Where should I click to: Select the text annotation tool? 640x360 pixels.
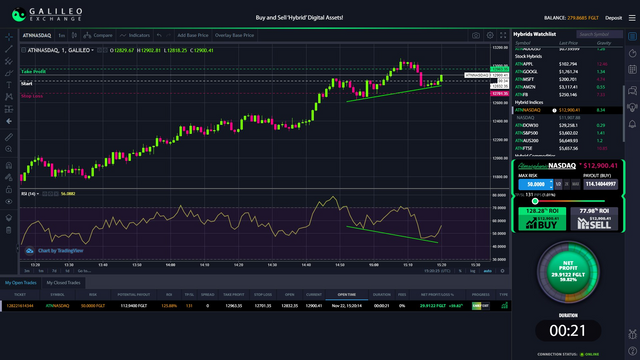(x=9, y=85)
